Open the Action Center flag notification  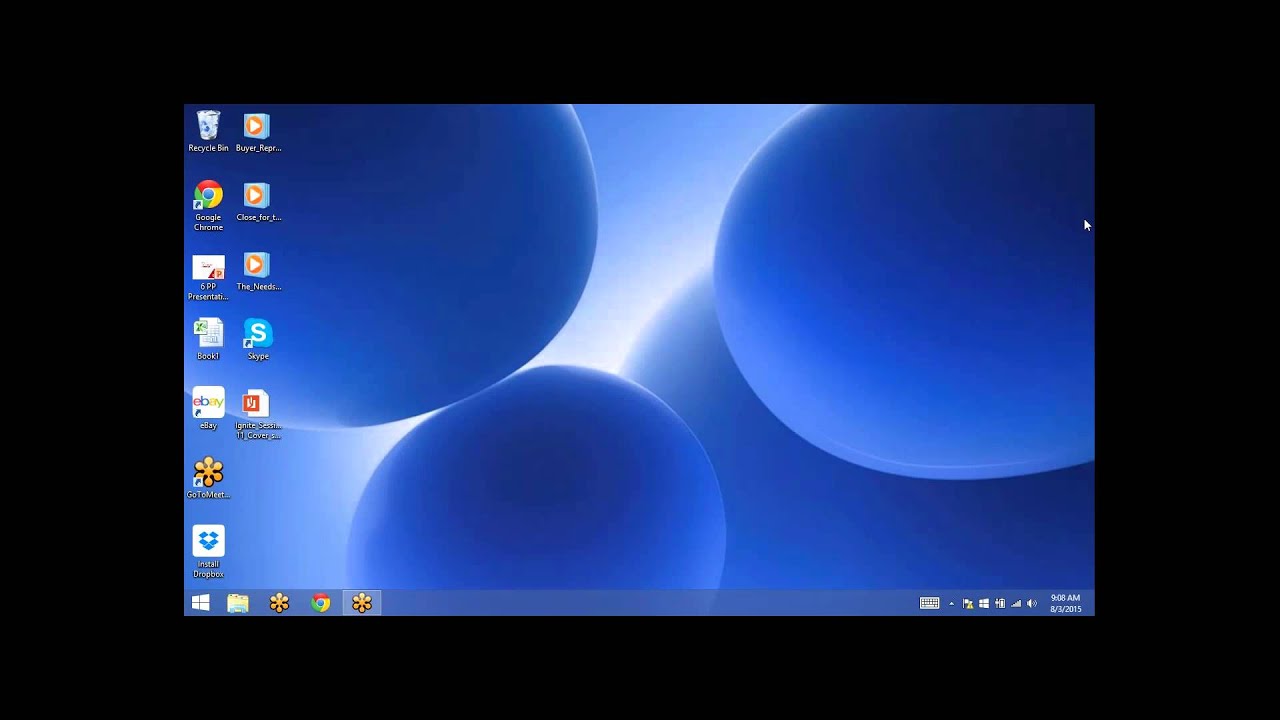968,603
